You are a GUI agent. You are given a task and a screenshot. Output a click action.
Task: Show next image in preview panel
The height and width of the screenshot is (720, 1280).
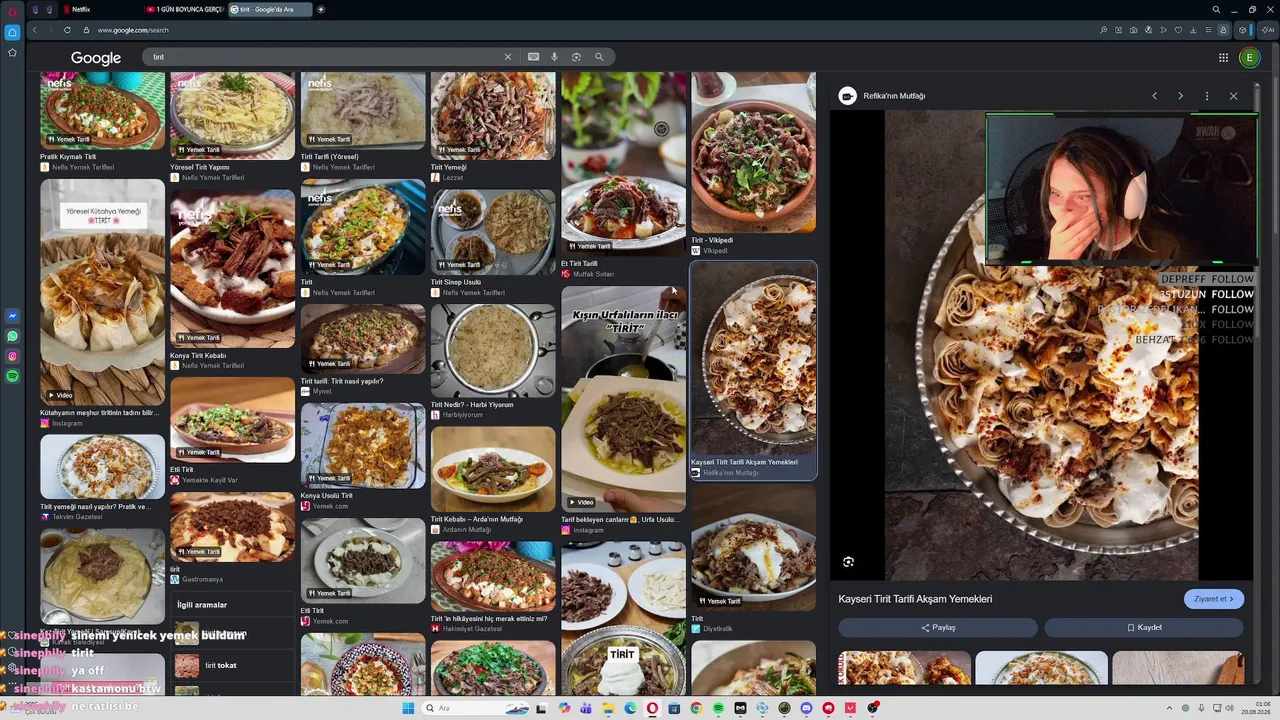[x=1180, y=96]
